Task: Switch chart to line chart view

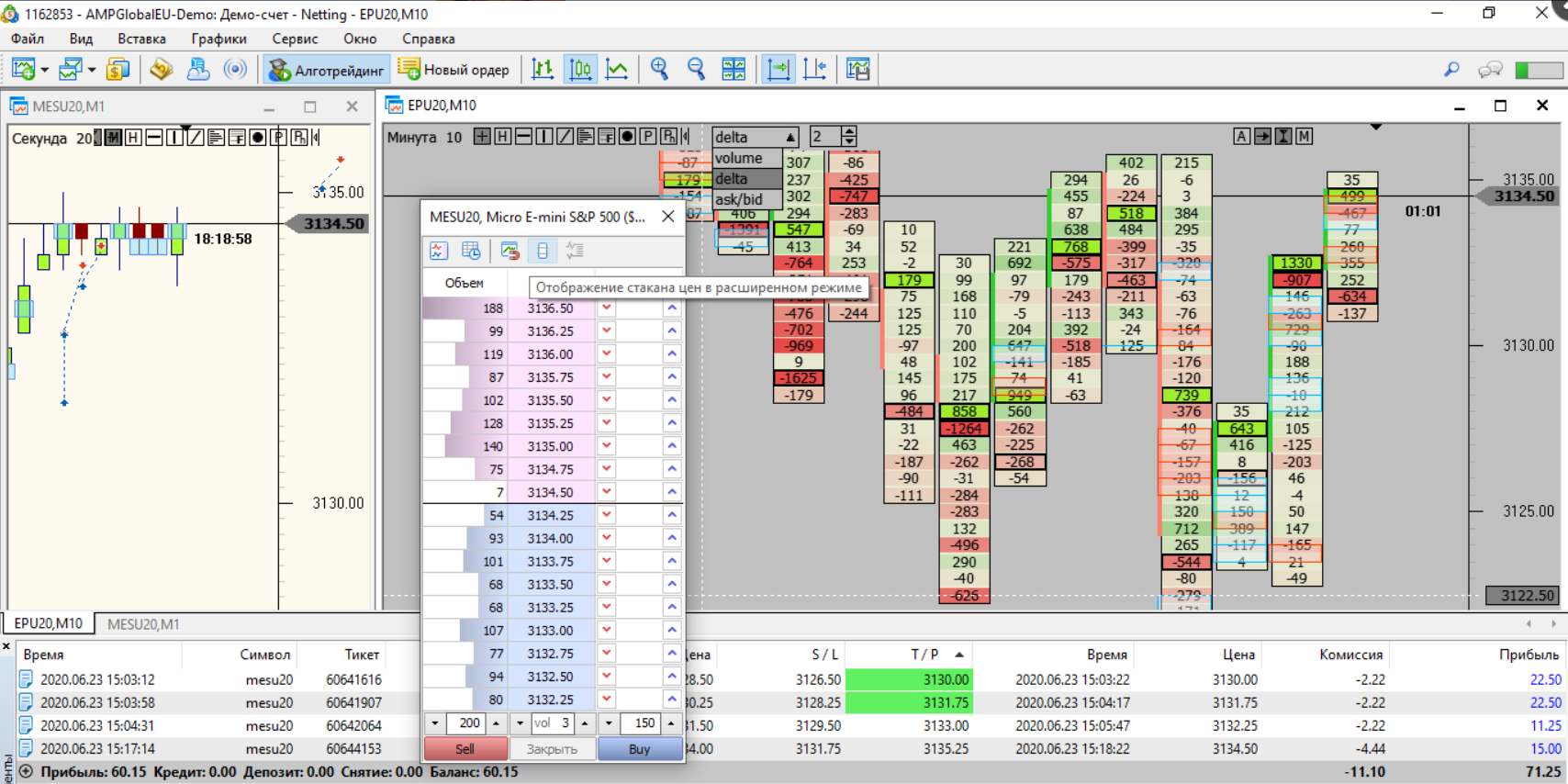Action: pos(617,69)
